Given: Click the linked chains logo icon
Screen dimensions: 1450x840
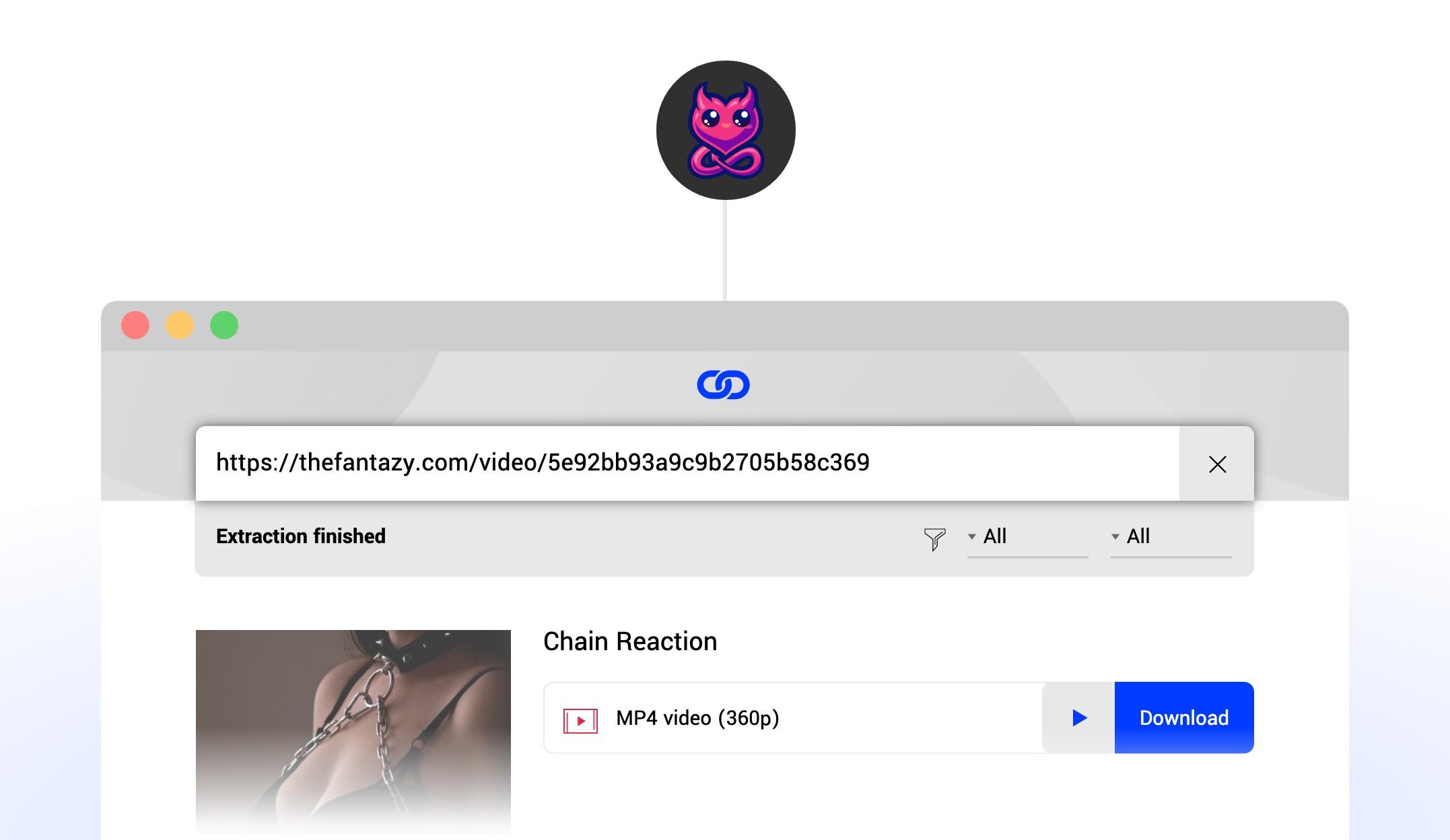Looking at the screenshot, I should 724,385.
